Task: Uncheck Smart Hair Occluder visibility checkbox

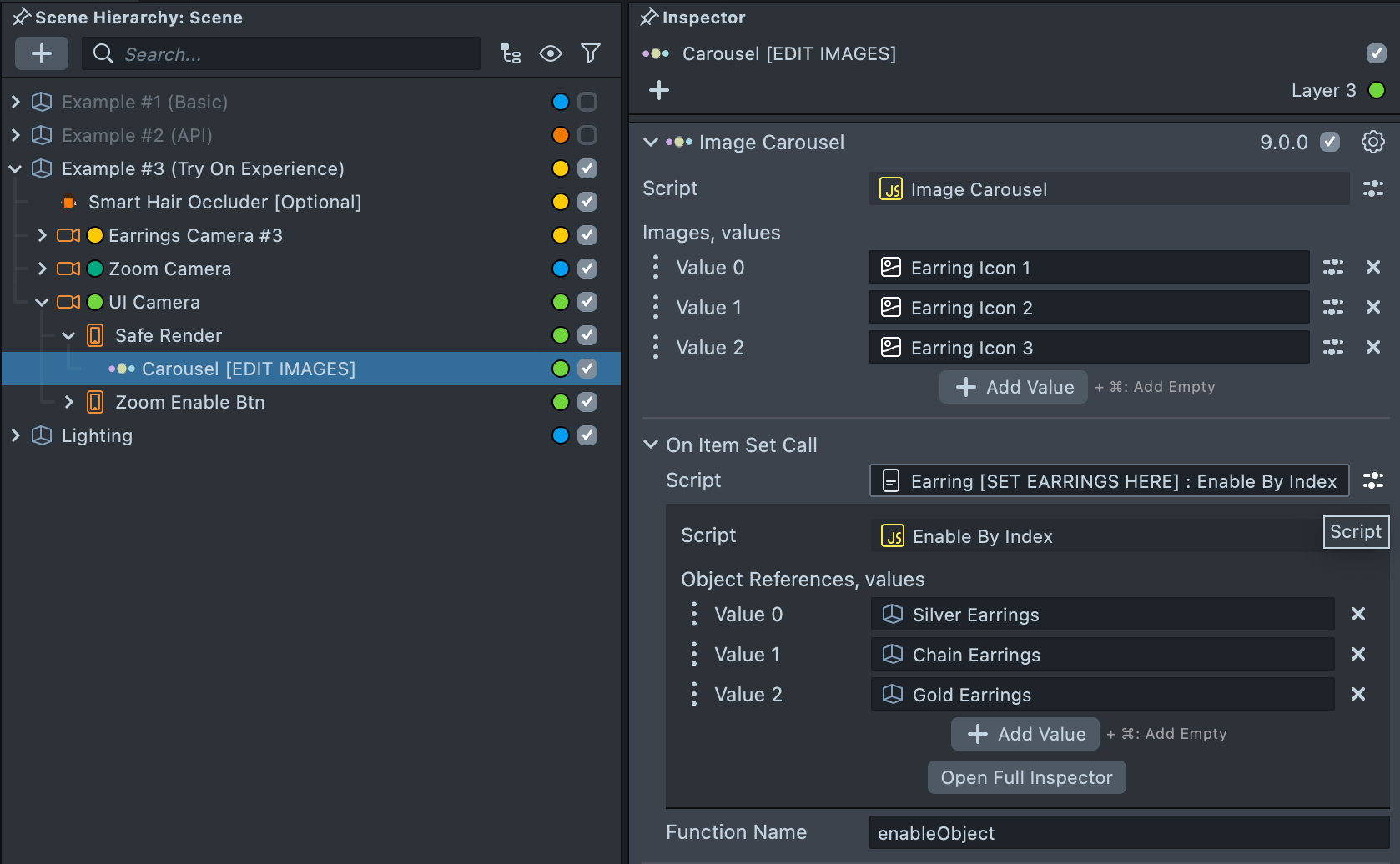Action: click(587, 202)
